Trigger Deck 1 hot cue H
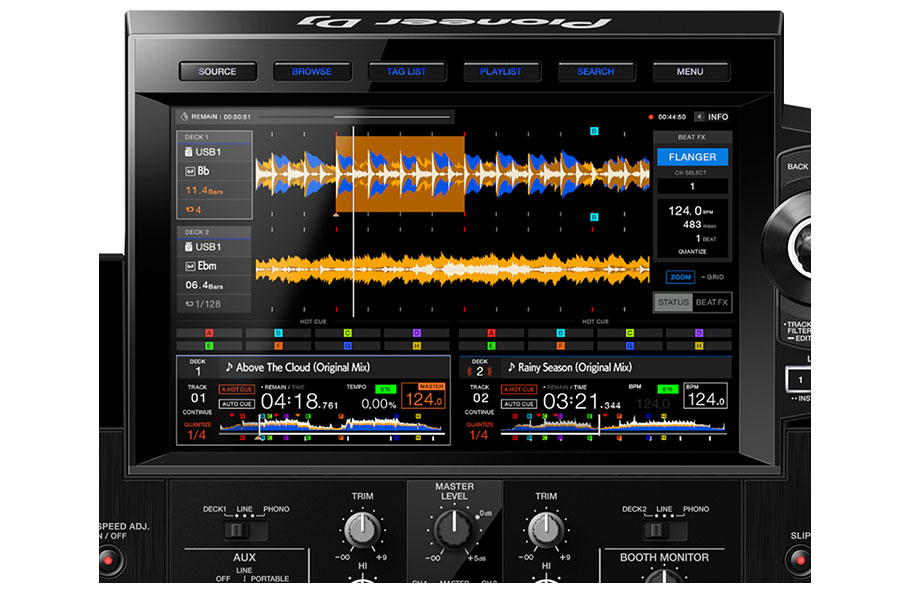 point(417,345)
